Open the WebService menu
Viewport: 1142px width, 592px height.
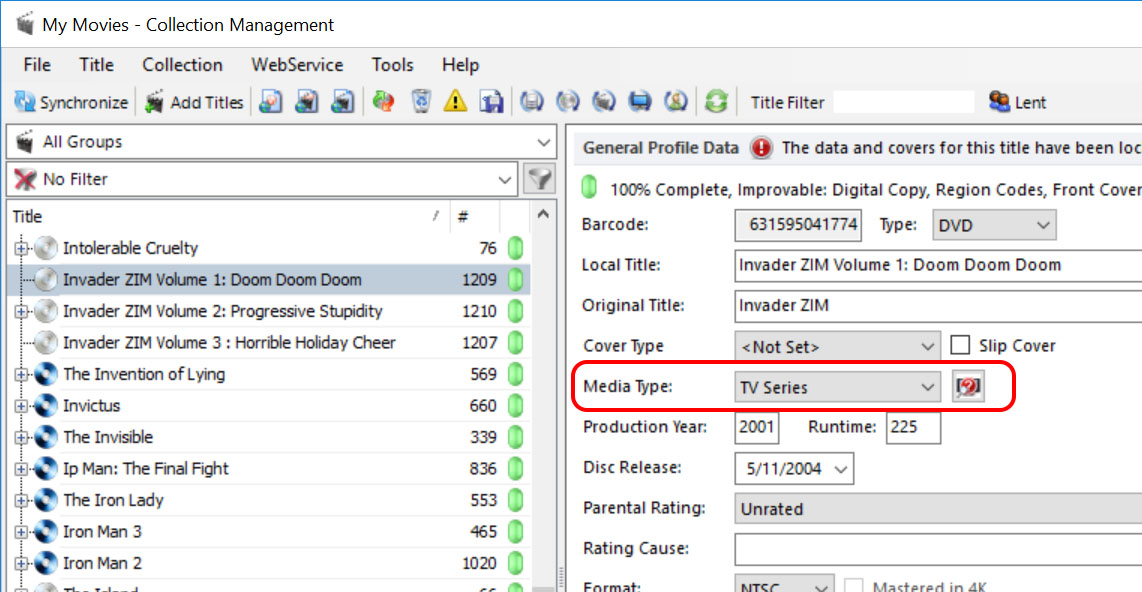pyautogui.click(x=297, y=65)
